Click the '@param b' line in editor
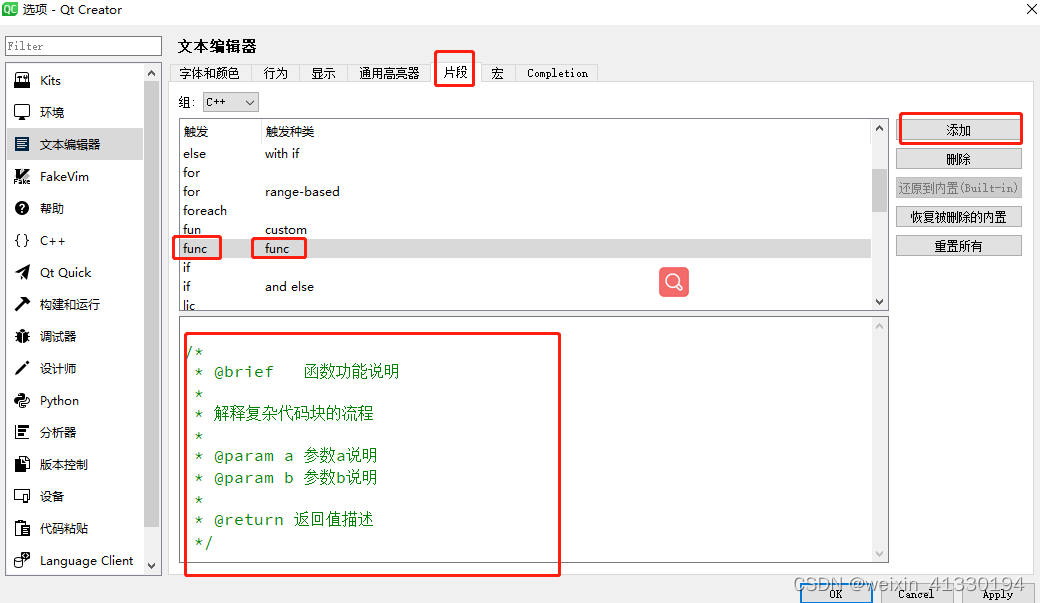Screen dimensions: 1040x603 (x=287, y=478)
